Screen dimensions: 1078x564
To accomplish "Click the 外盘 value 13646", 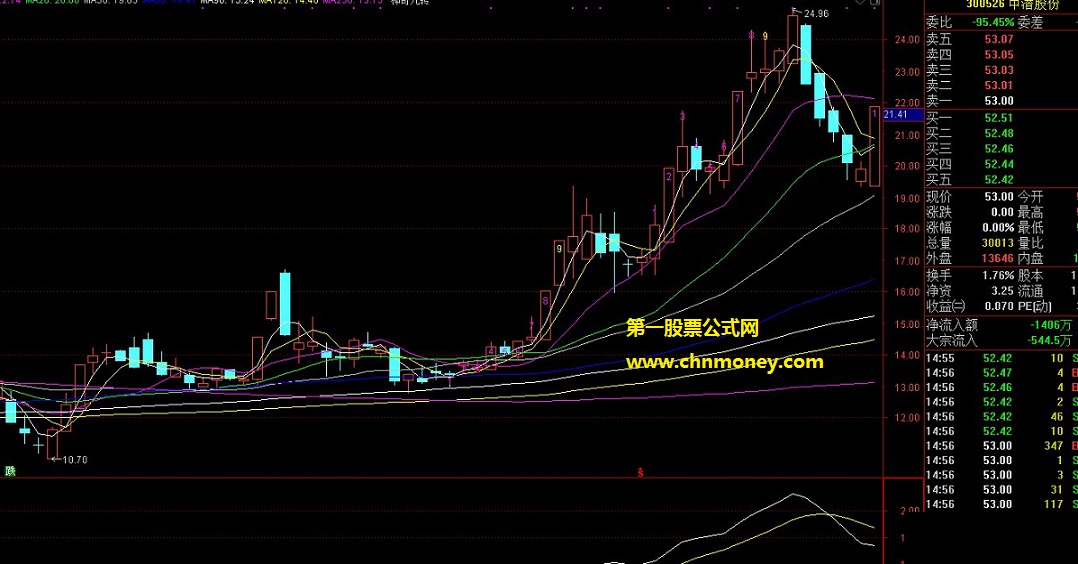I will tap(998, 259).
